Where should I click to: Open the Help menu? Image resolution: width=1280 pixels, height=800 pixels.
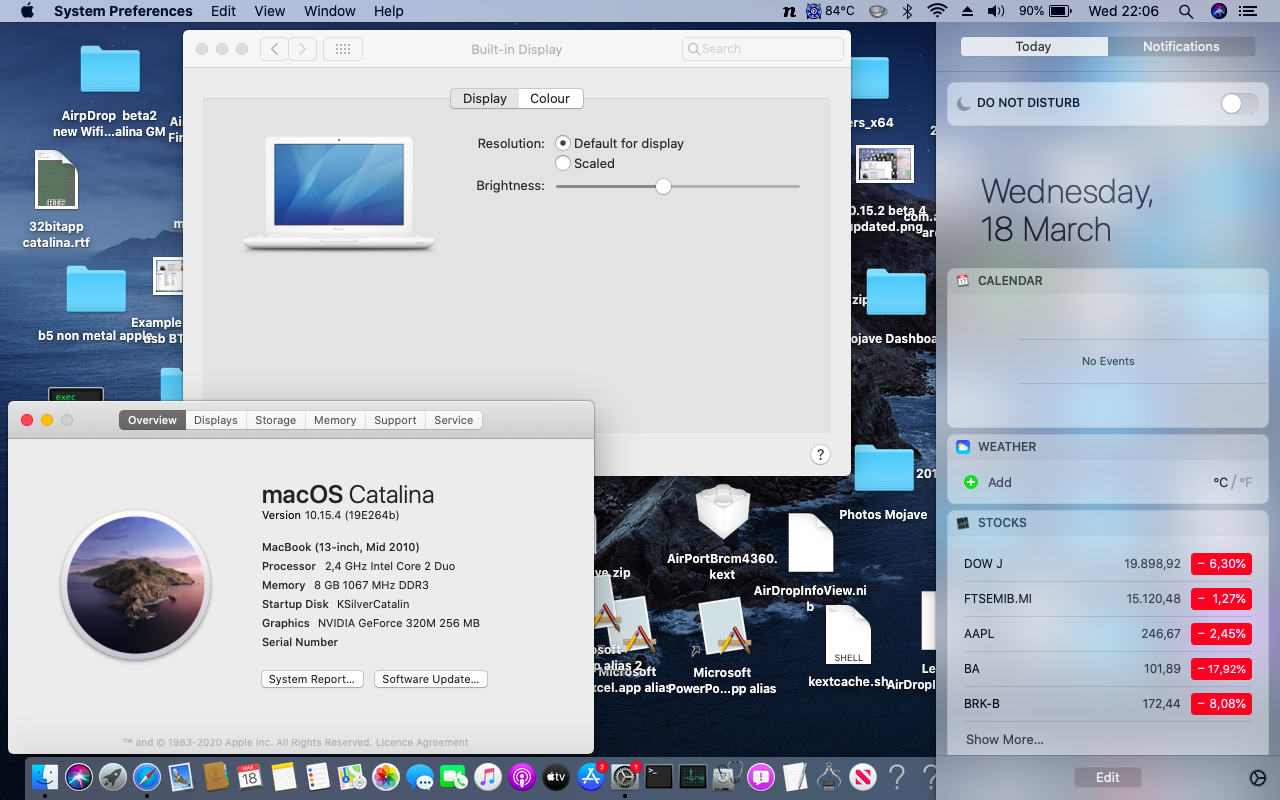tap(388, 11)
